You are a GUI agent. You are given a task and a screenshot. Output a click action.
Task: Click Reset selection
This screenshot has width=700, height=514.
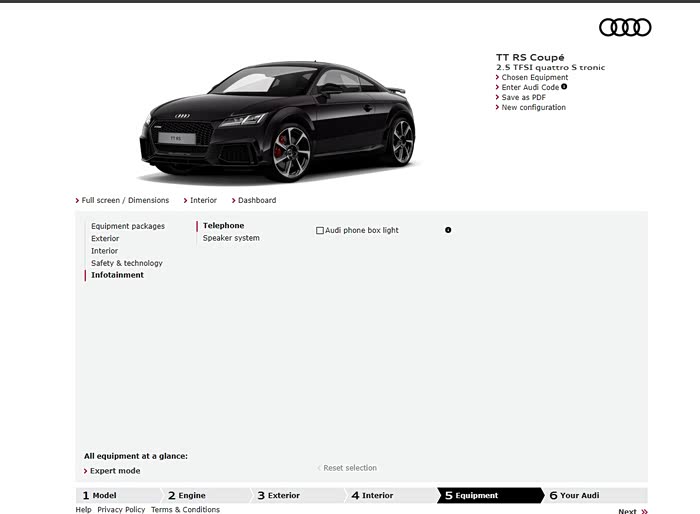point(349,468)
